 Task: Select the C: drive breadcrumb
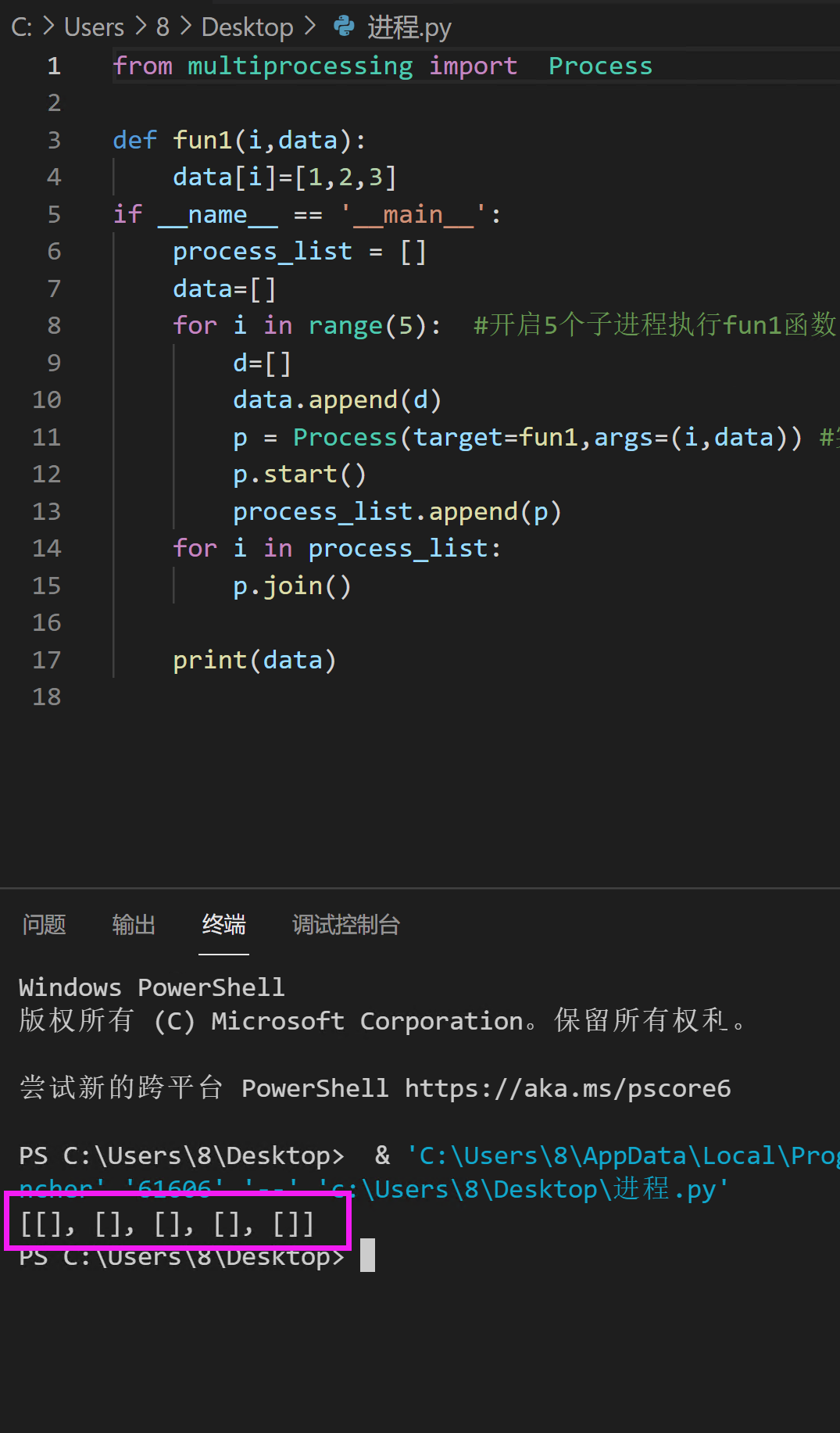coord(21,27)
